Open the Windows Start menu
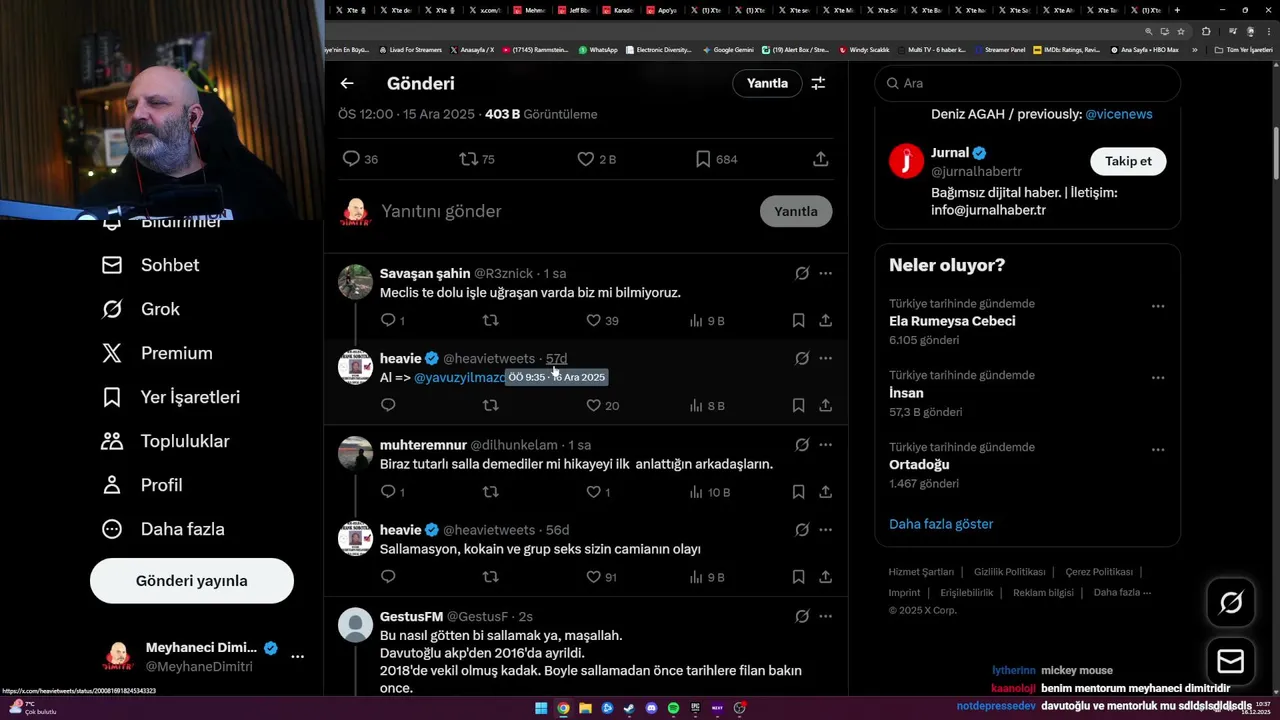This screenshot has height=720, width=1280. click(541, 708)
